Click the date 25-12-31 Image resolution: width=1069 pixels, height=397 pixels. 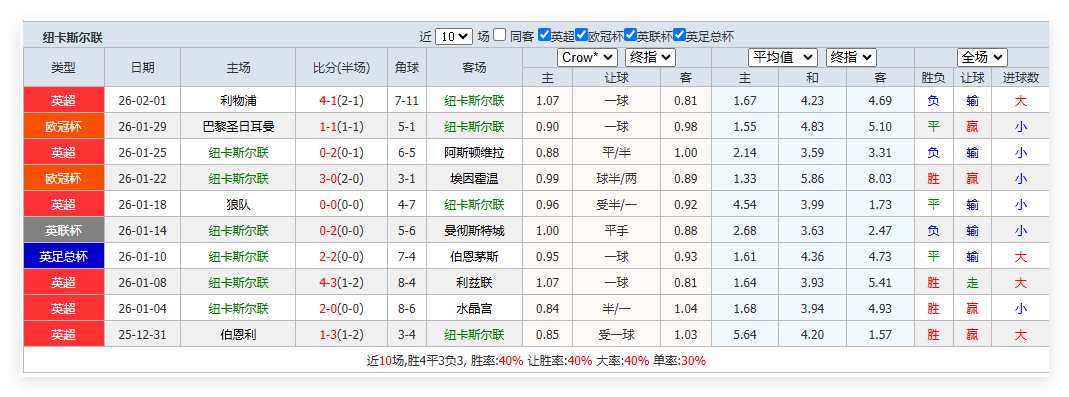point(142,335)
